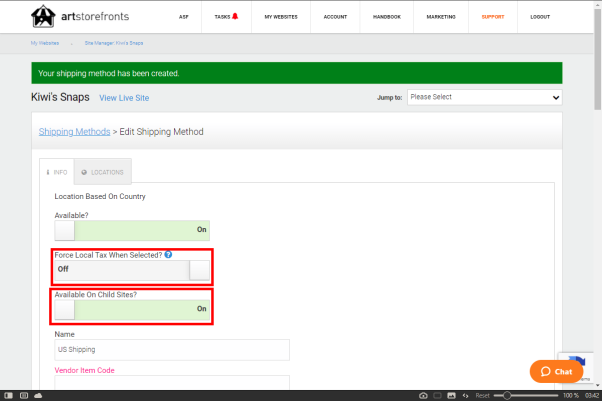
Task: Click the camera icon in status bar
Action: click(423, 396)
